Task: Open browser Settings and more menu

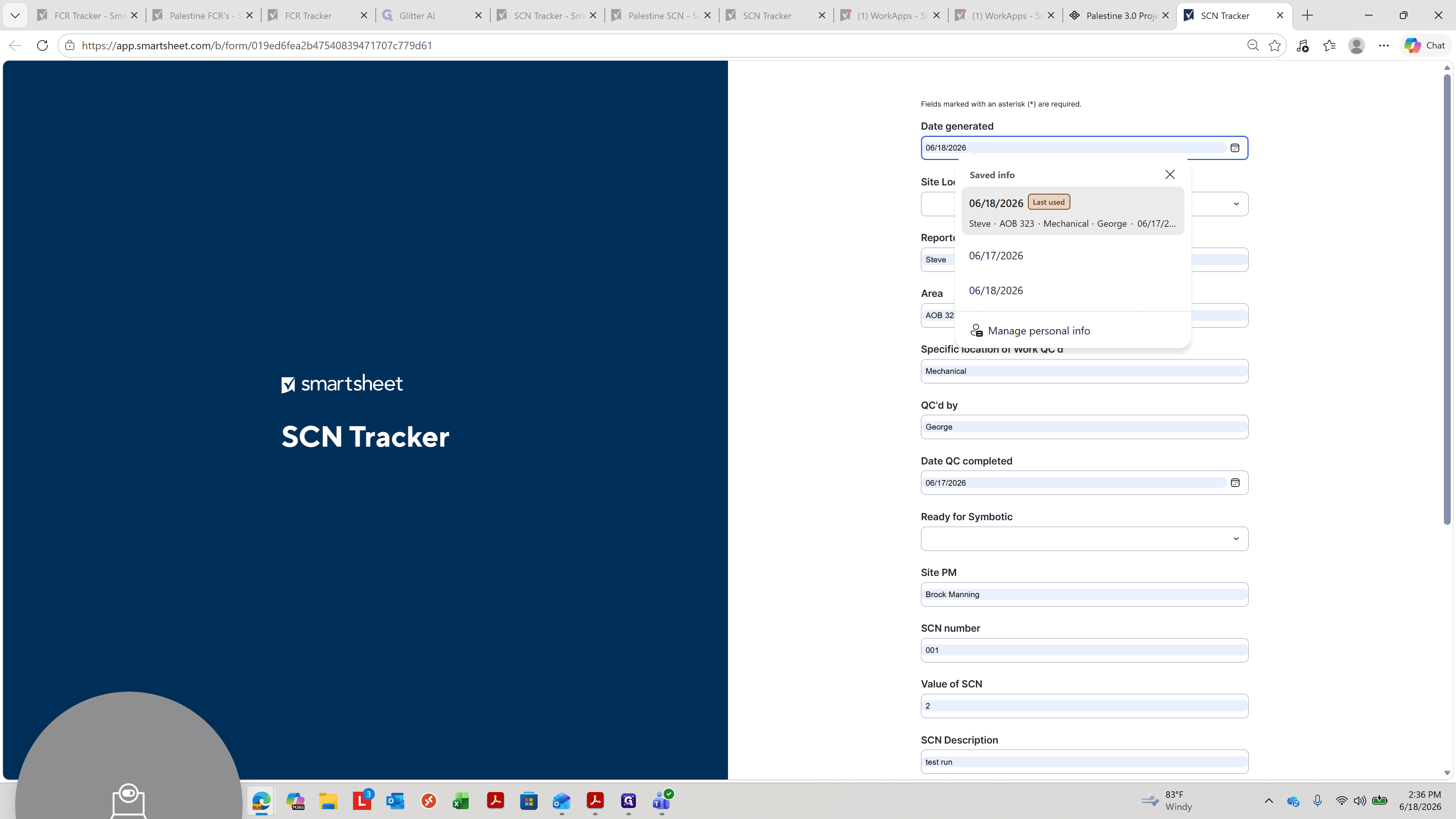Action: pos(1384,45)
